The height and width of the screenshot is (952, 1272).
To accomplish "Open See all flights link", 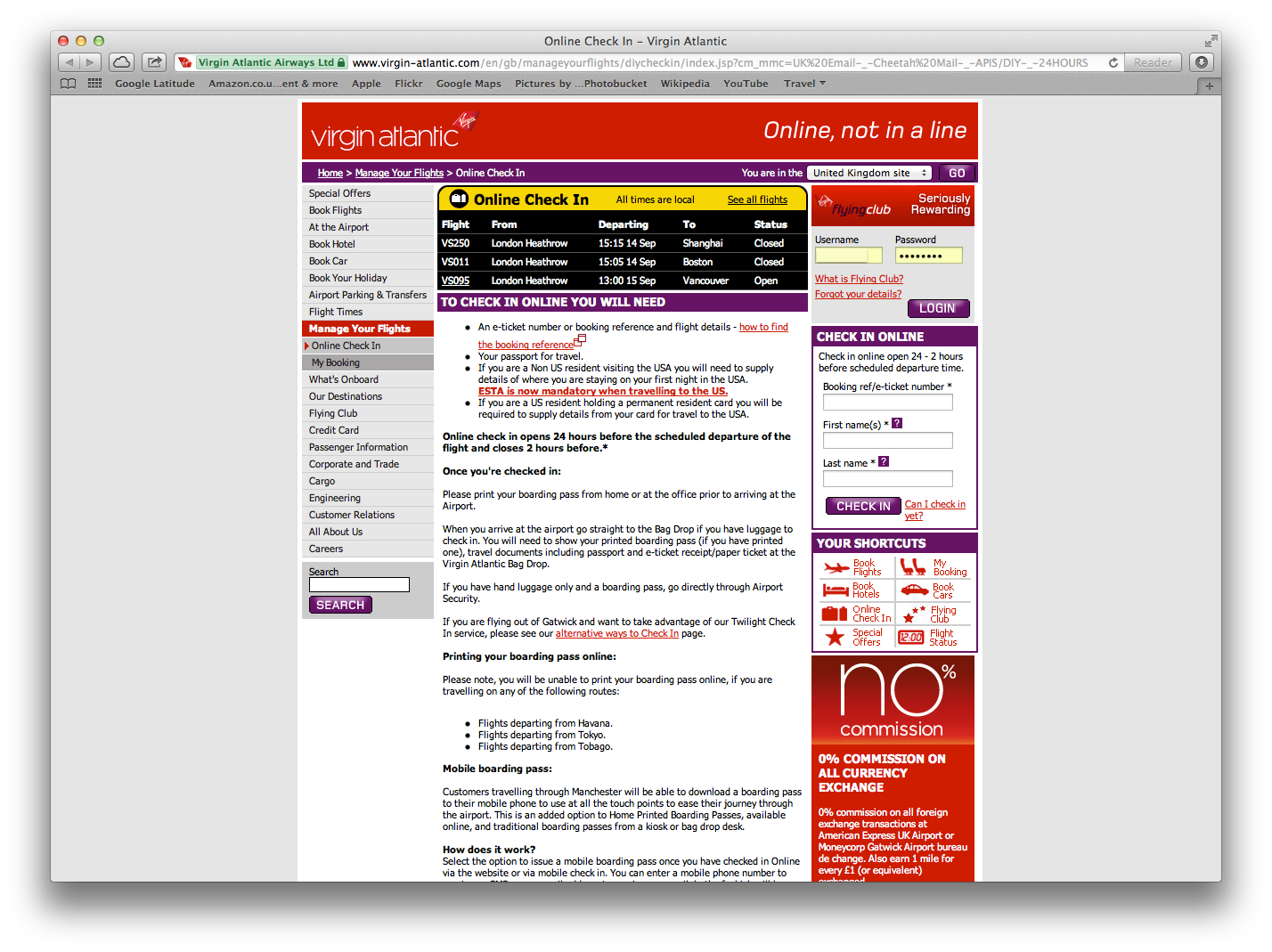I will pyautogui.click(x=757, y=199).
